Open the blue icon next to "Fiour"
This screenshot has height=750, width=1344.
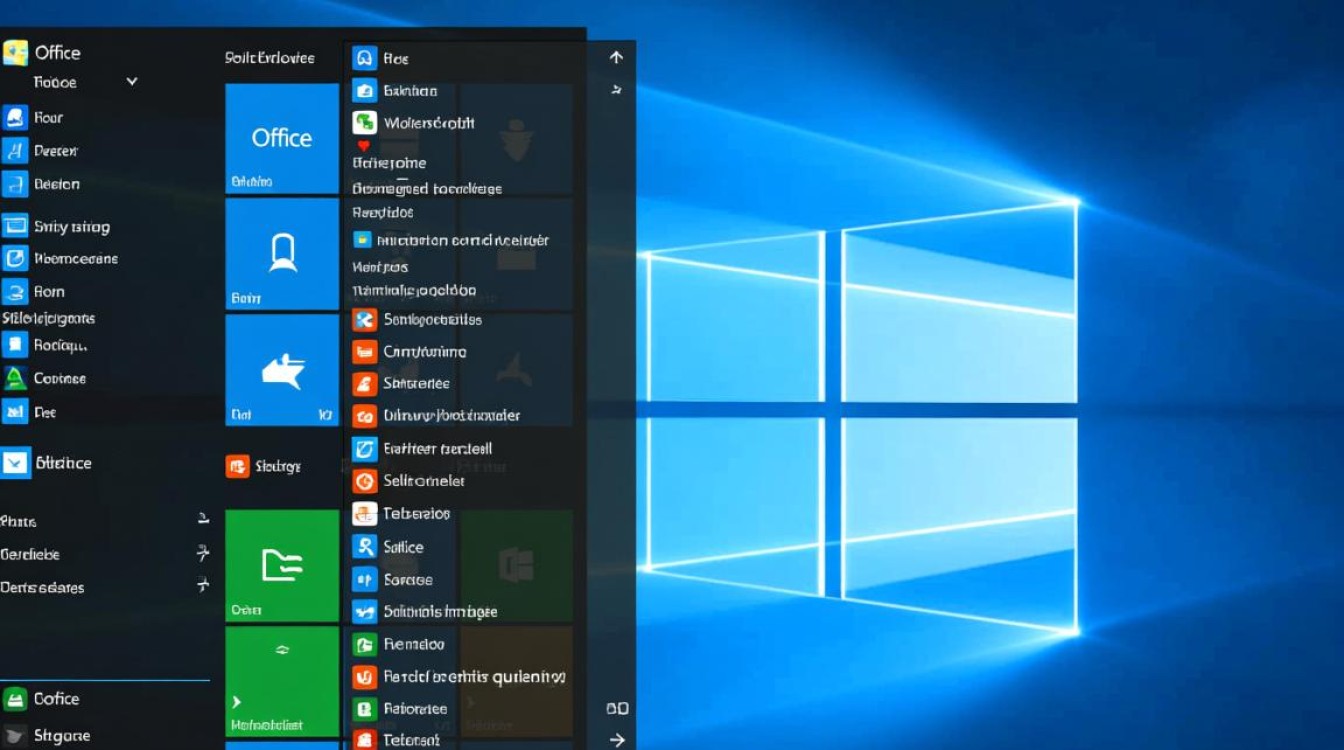coord(15,118)
